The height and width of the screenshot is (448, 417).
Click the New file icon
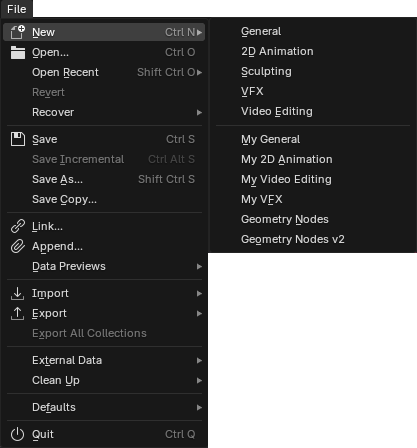(x=18, y=32)
